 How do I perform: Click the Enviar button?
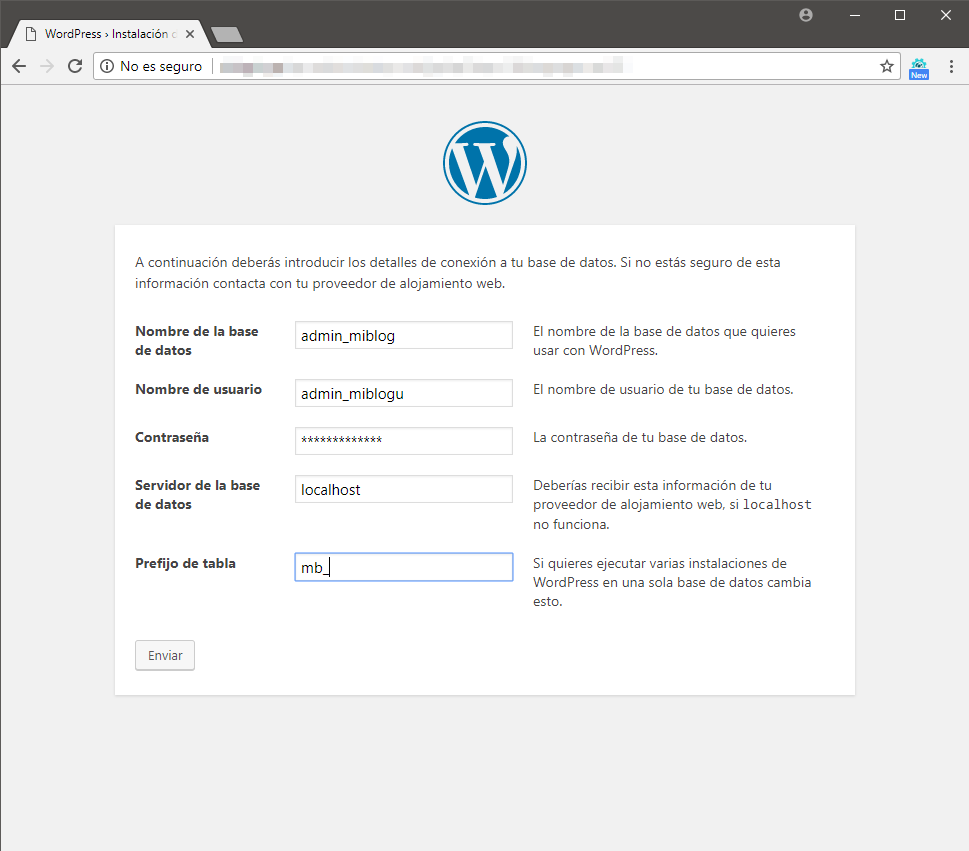(x=165, y=655)
